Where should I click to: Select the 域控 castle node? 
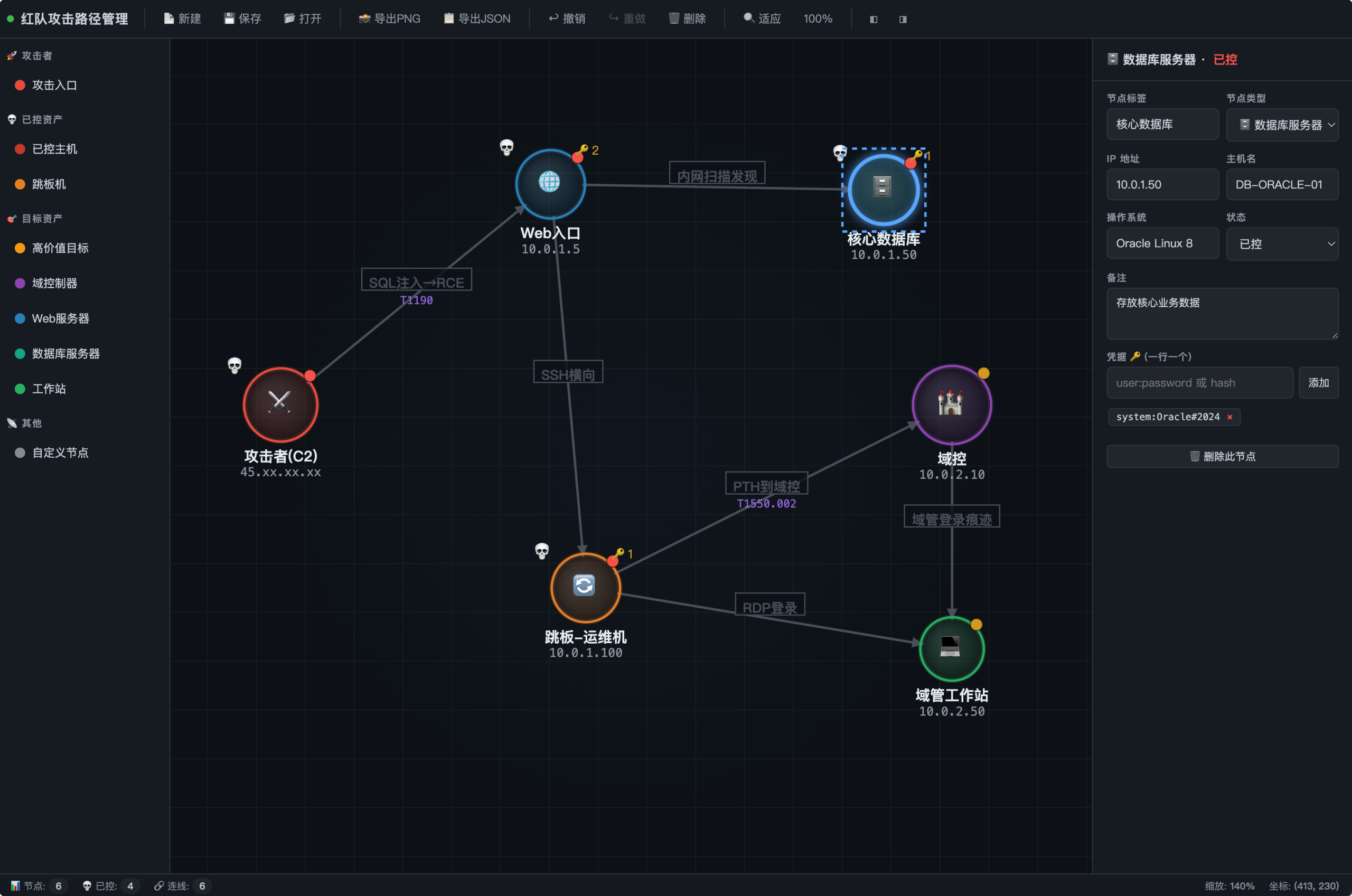(x=952, y=404)
